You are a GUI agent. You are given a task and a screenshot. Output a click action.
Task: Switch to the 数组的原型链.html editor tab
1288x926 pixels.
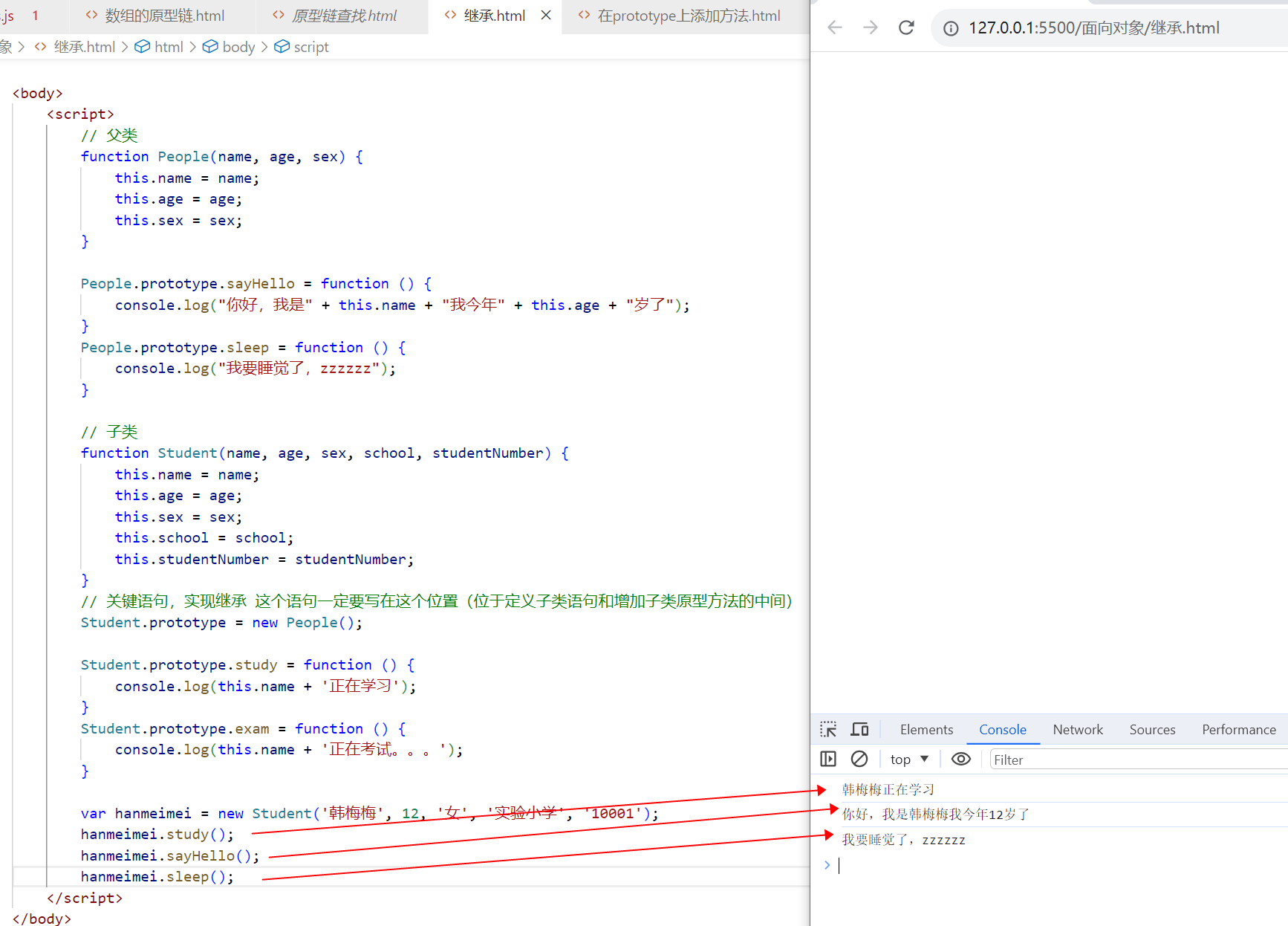click(x=155, y=16)
